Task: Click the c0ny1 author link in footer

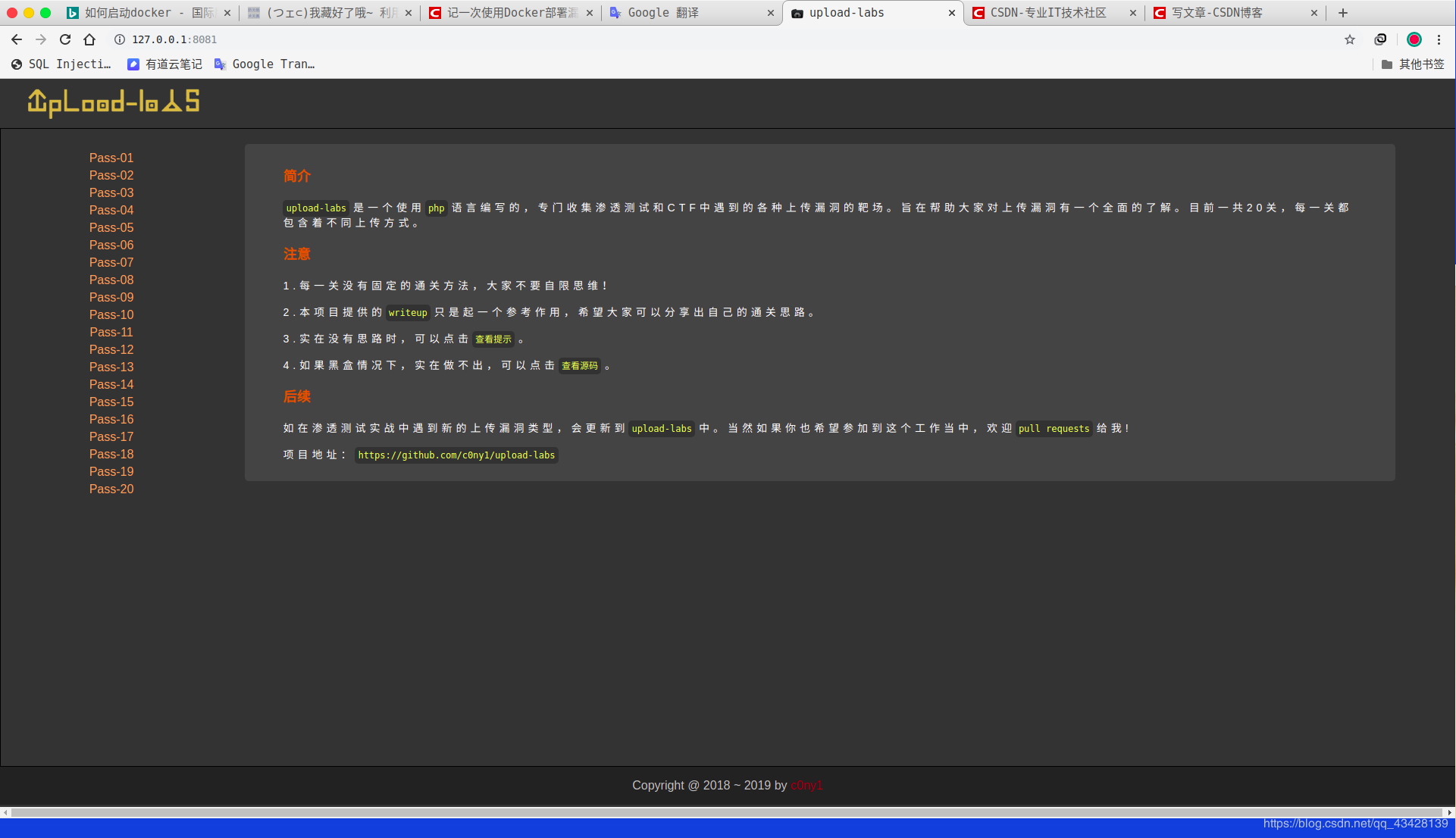Action: (x=806, y=785)
